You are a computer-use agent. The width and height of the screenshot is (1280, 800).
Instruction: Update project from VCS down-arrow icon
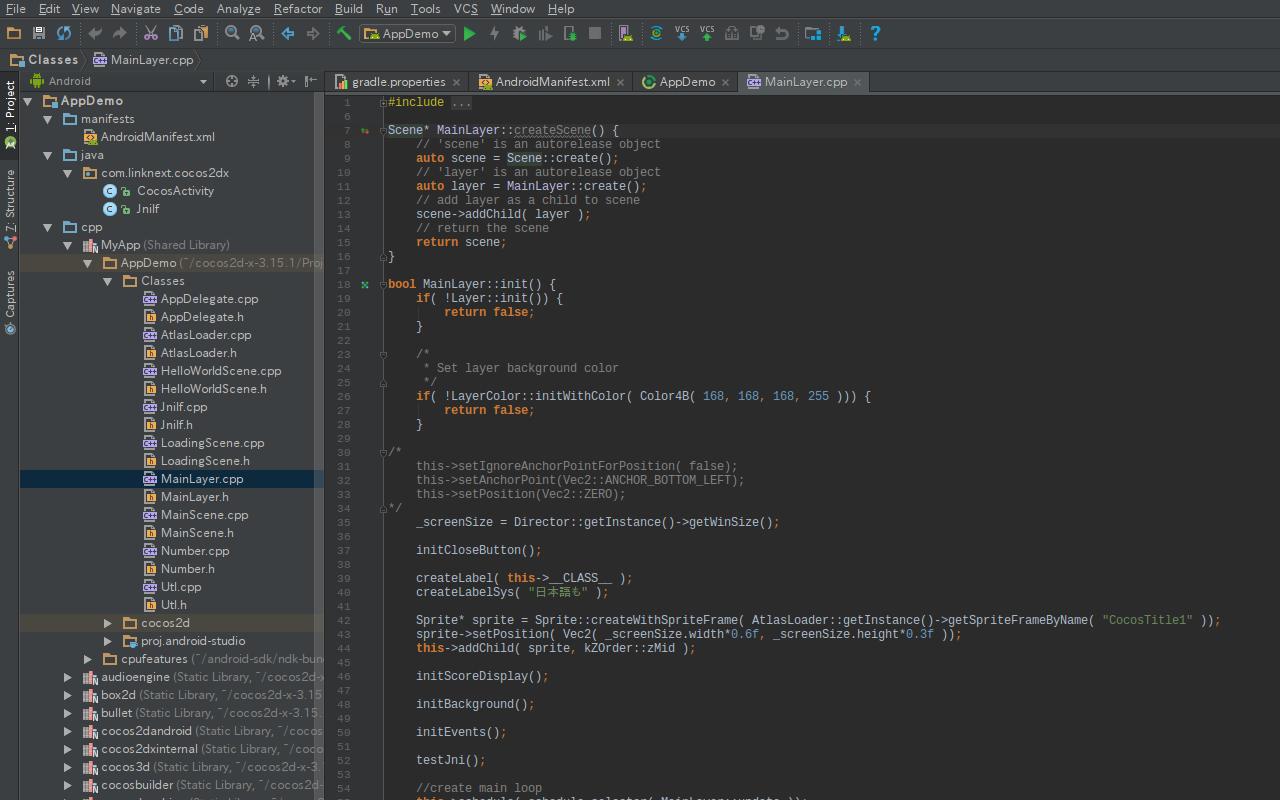(x=680, y=33)
